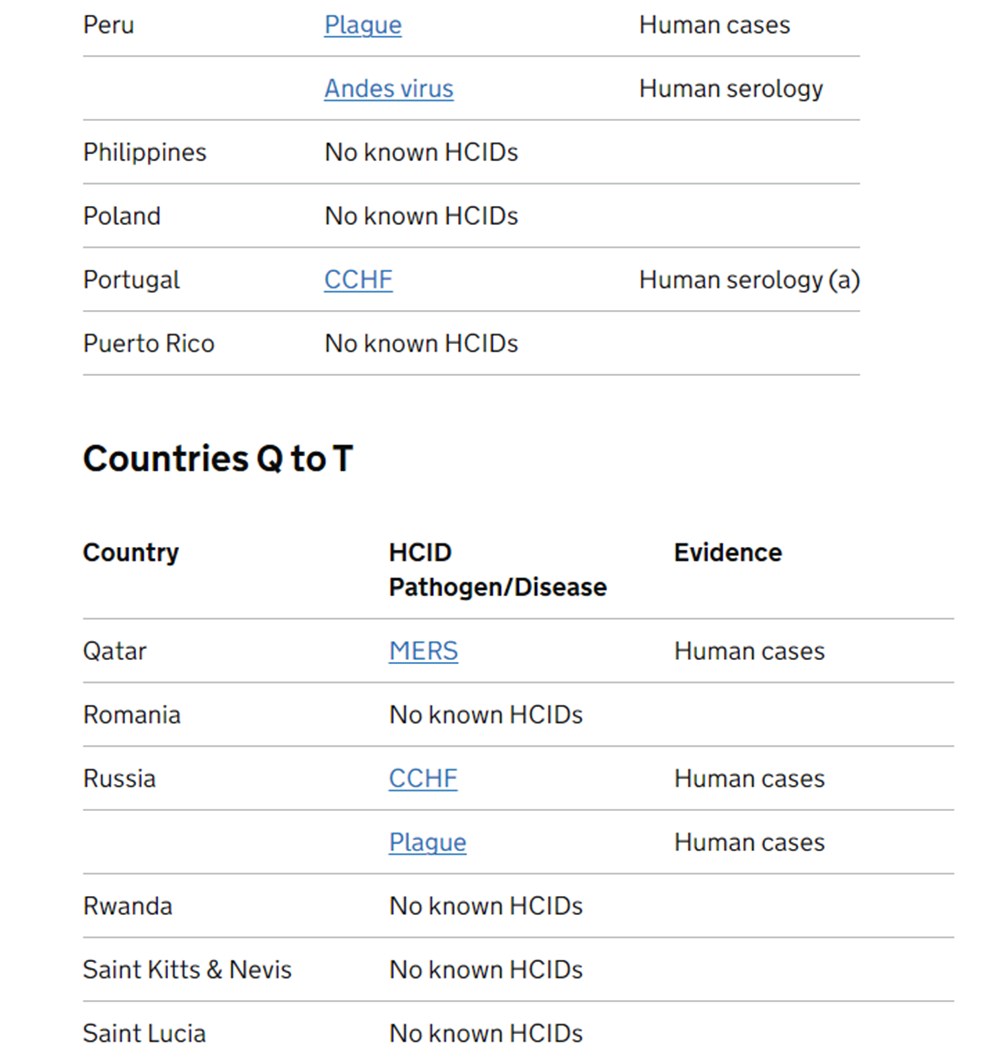Select the Saint Lucia country name
This screenshot has width=1000, height=1060.
tap(144, 1034)
